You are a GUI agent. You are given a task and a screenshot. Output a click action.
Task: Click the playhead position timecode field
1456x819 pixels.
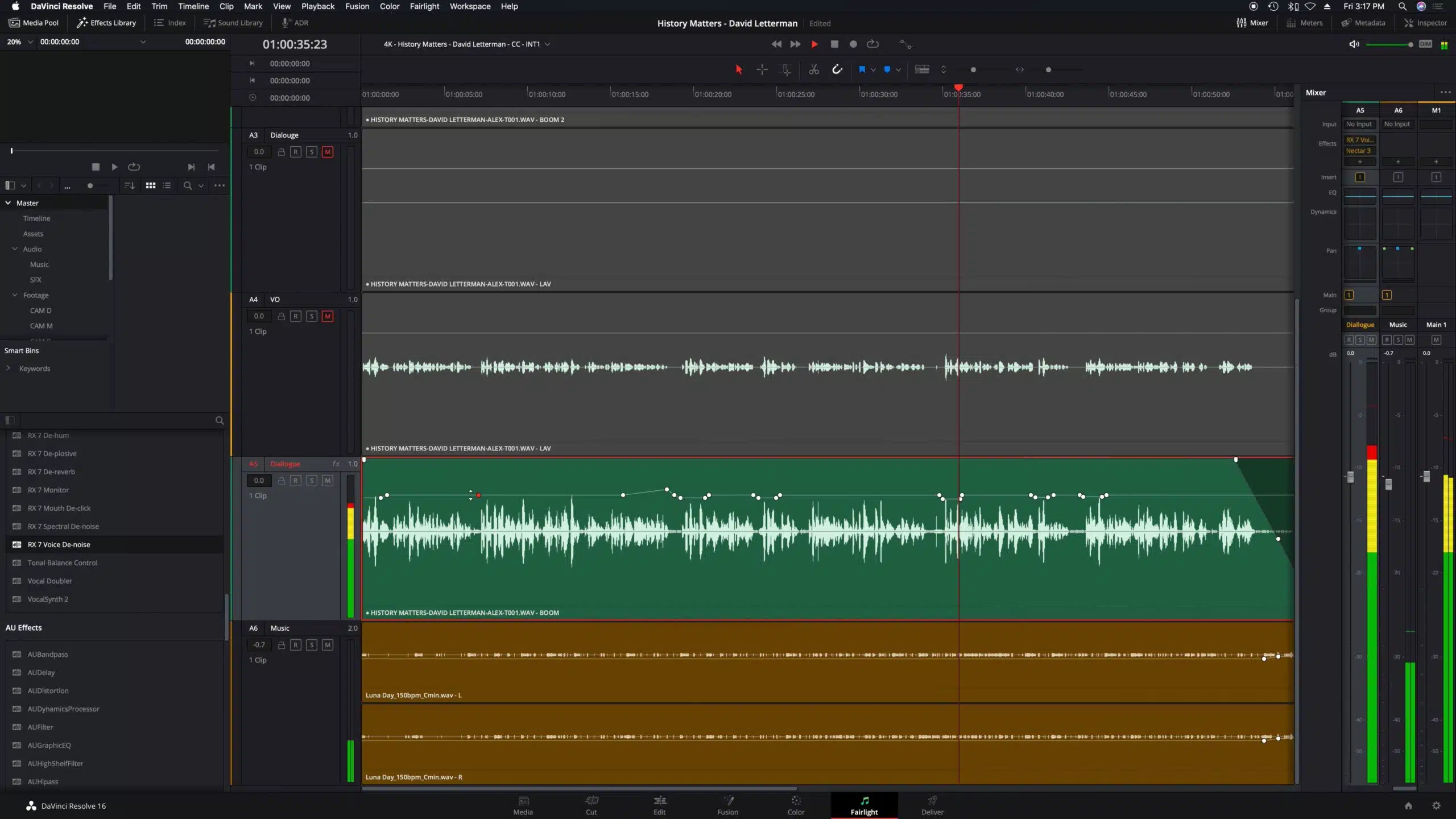tap(294, 44)
